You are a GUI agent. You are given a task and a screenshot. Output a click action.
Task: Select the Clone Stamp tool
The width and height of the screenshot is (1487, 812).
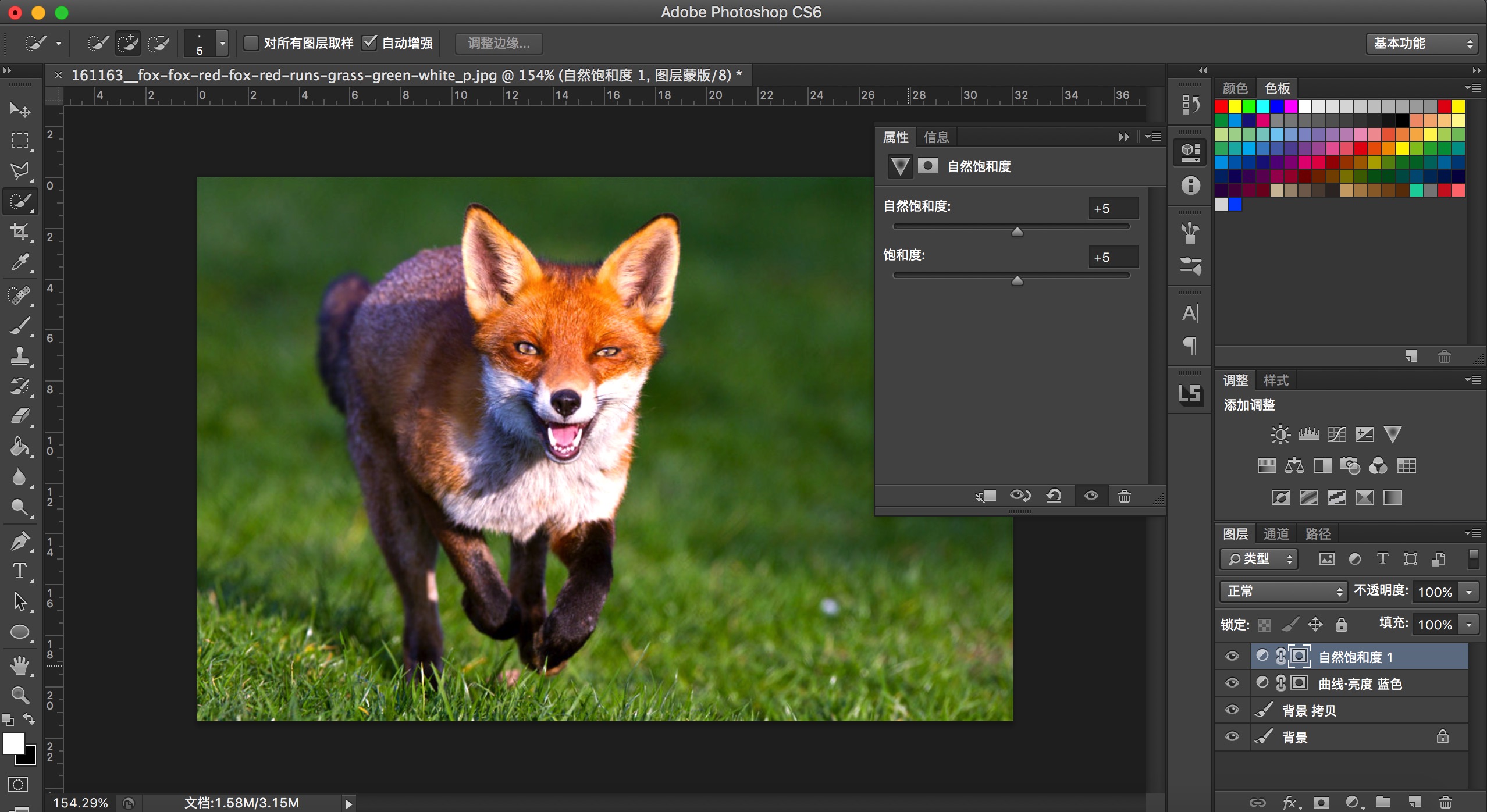[x=20, y=356]
